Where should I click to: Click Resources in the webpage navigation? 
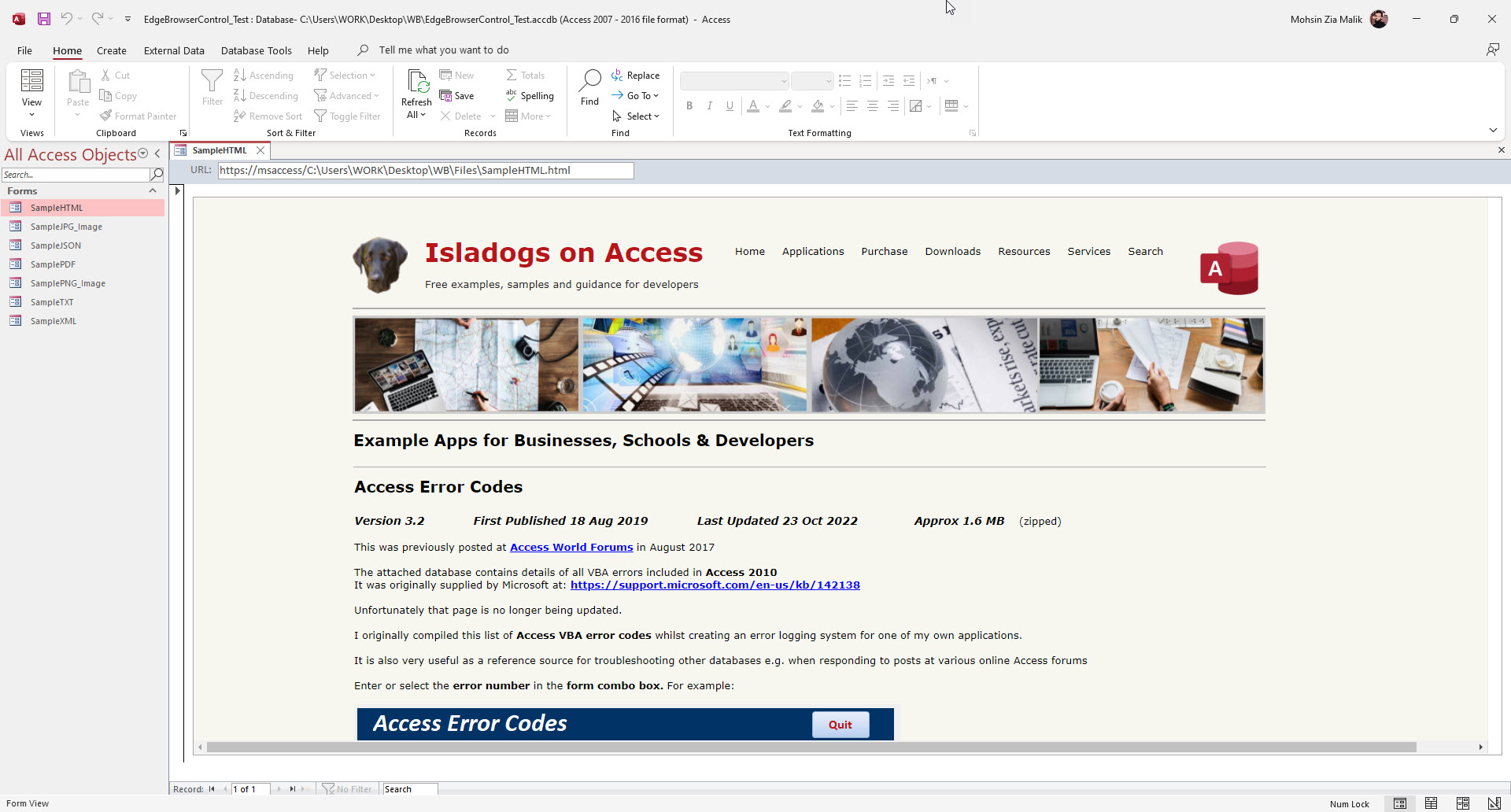pos(1024,252)
